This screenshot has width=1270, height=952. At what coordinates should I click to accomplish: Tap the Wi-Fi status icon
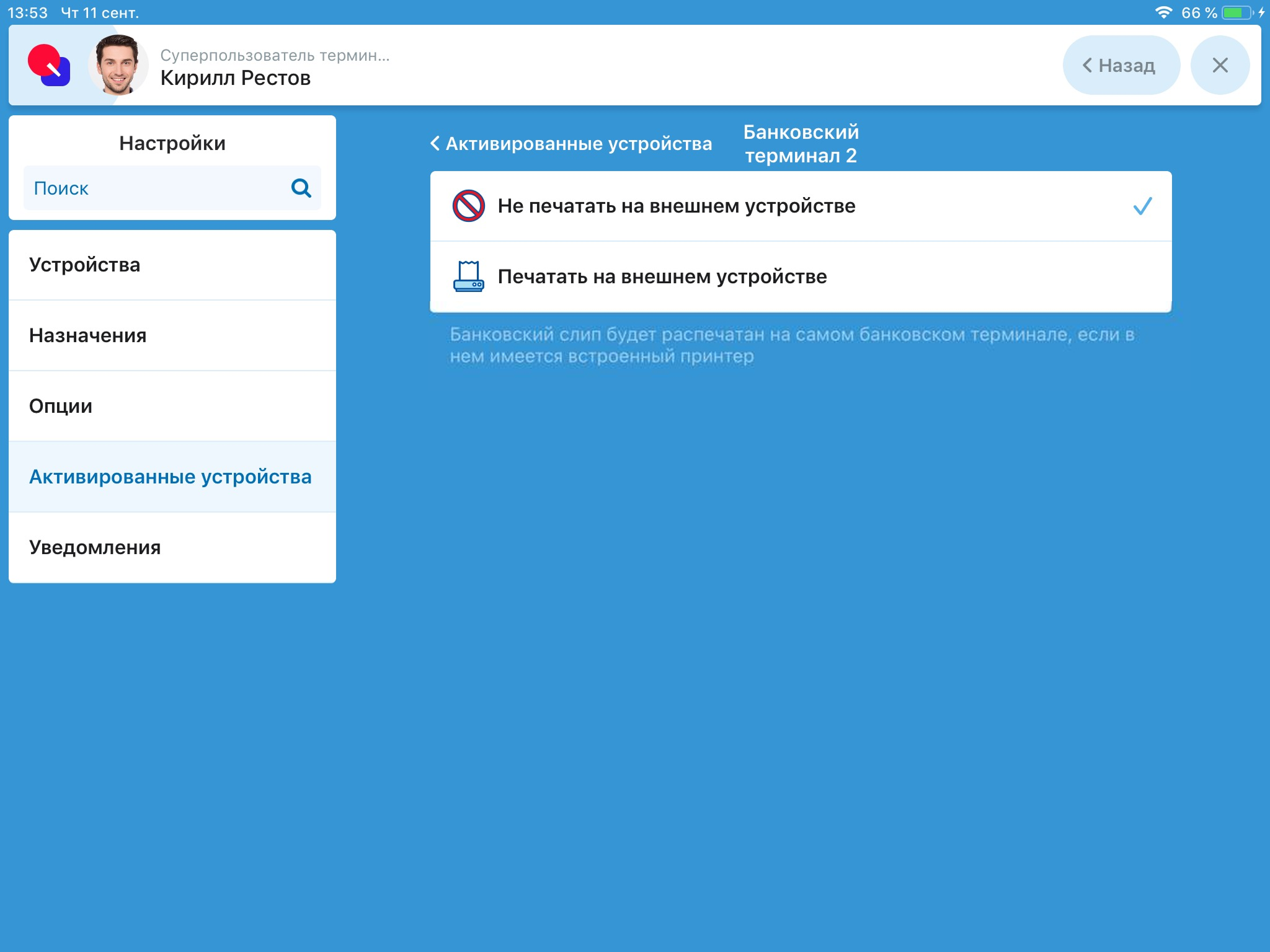click(1163, 12)
